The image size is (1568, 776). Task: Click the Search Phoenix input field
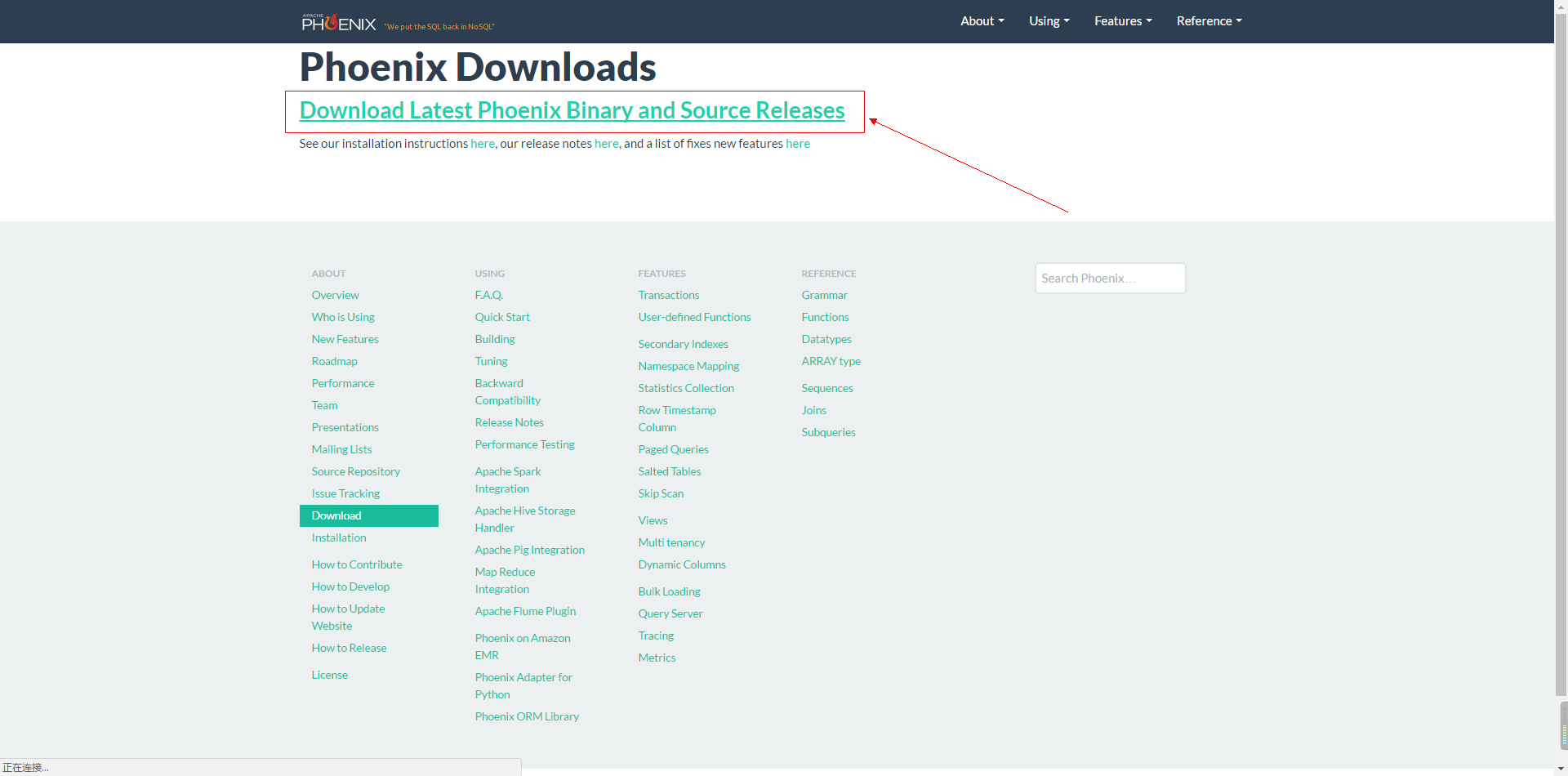tap(1110, 279)
